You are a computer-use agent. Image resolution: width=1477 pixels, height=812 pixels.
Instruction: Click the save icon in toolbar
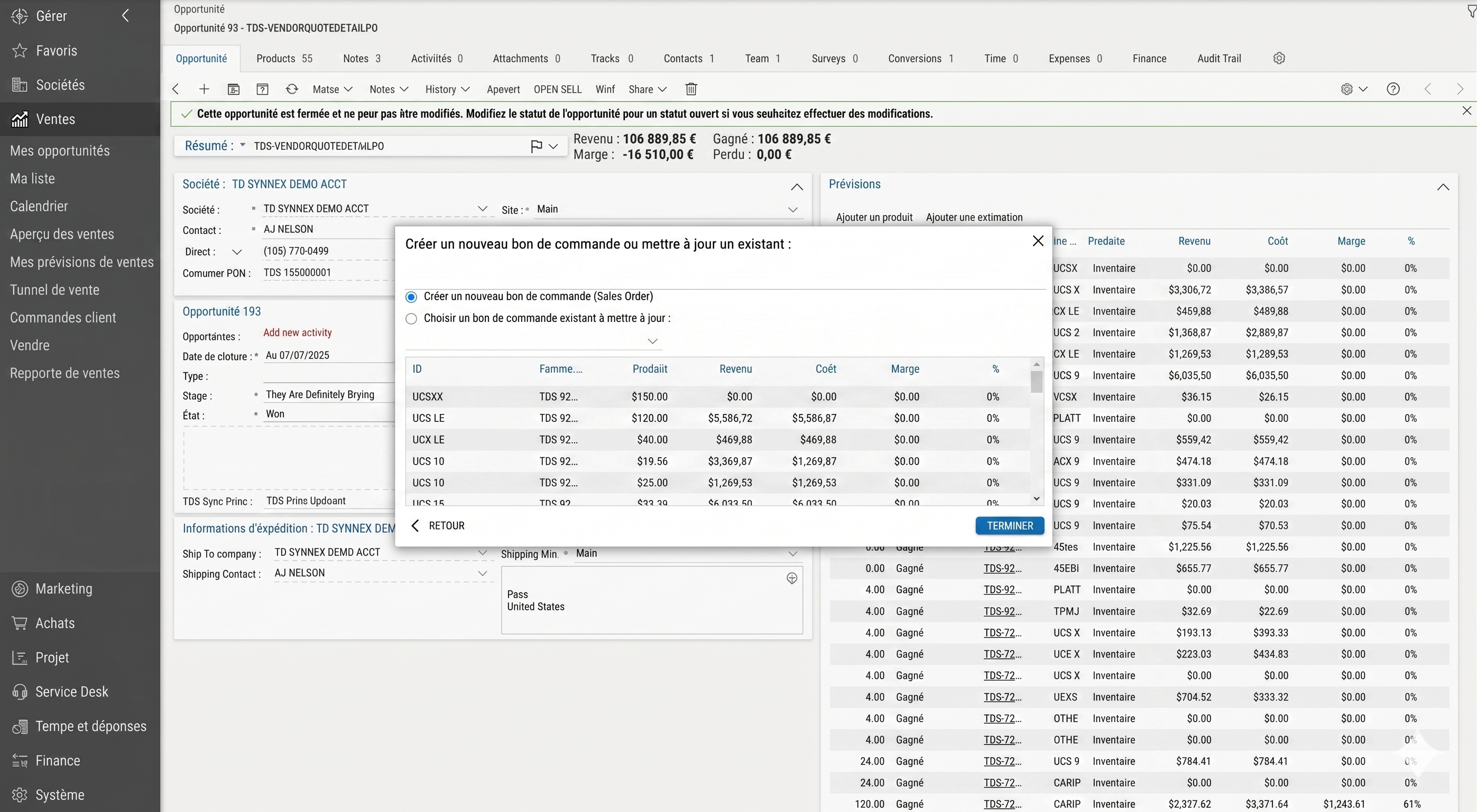233,89
